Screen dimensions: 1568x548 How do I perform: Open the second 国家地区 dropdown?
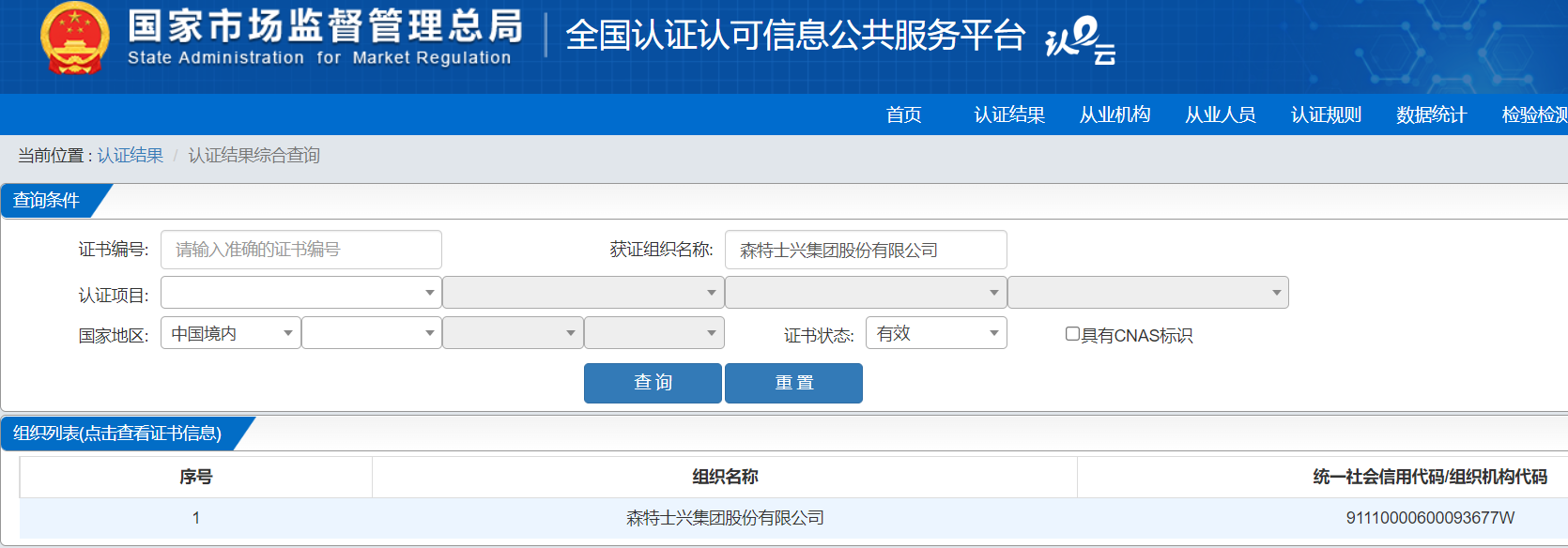(x=372, y=333)
